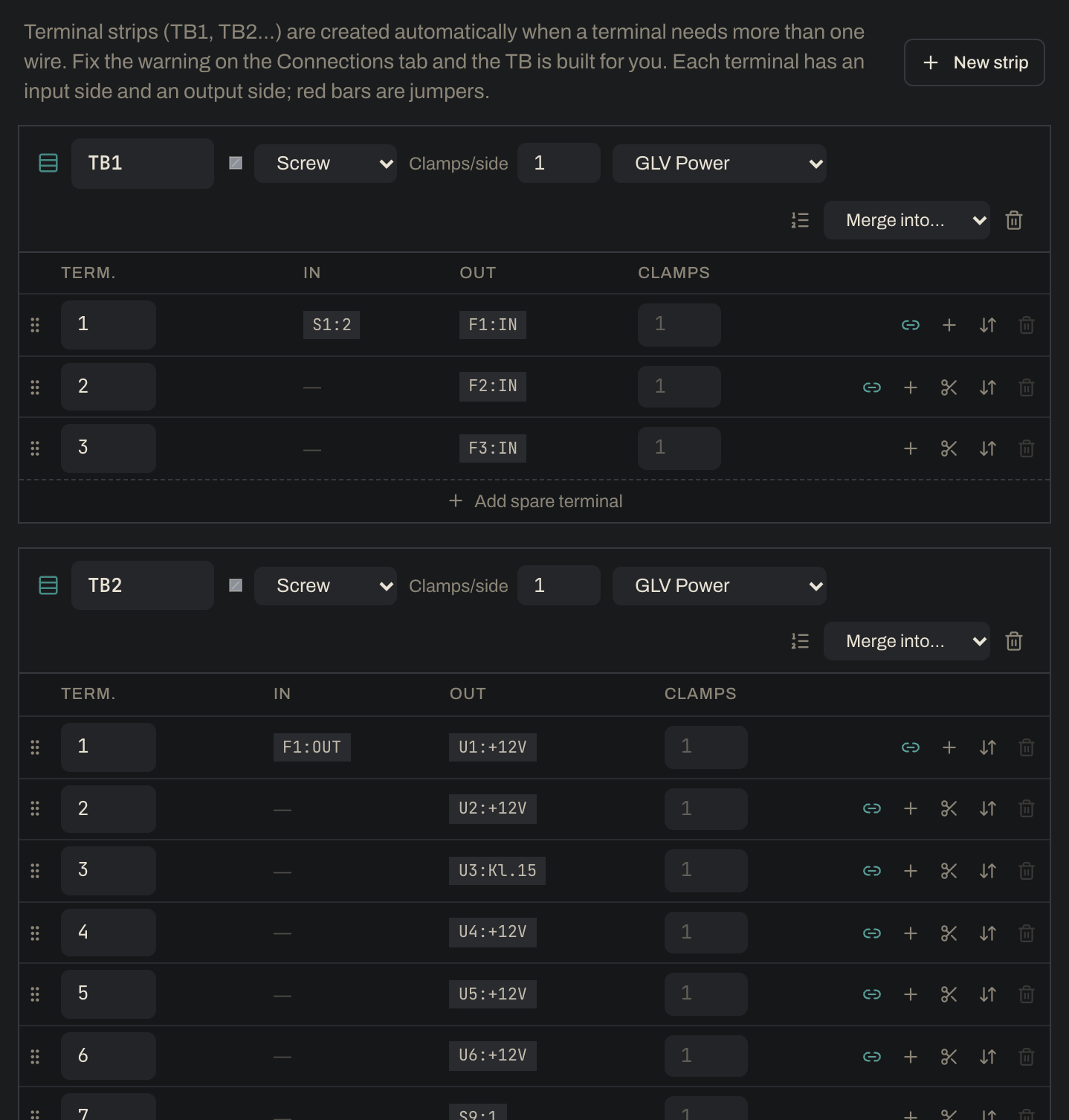
Task: Click plus icon on TB1 terminal 3
Action: 911,448
